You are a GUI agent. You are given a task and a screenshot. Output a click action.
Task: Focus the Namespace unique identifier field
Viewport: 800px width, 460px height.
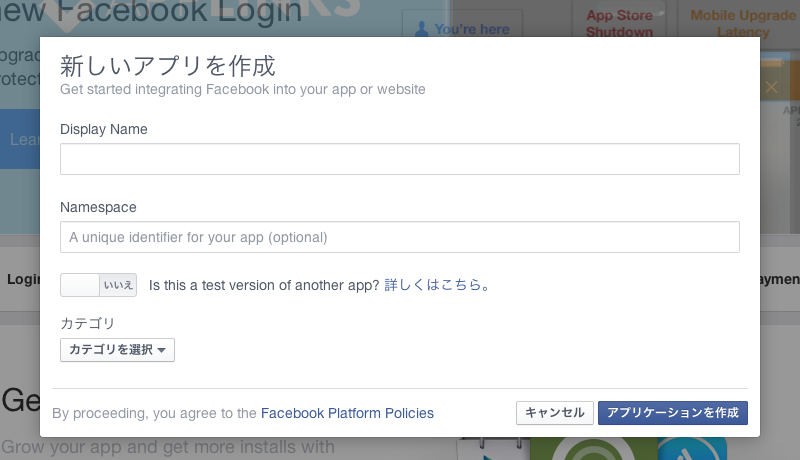click(399, 237)
